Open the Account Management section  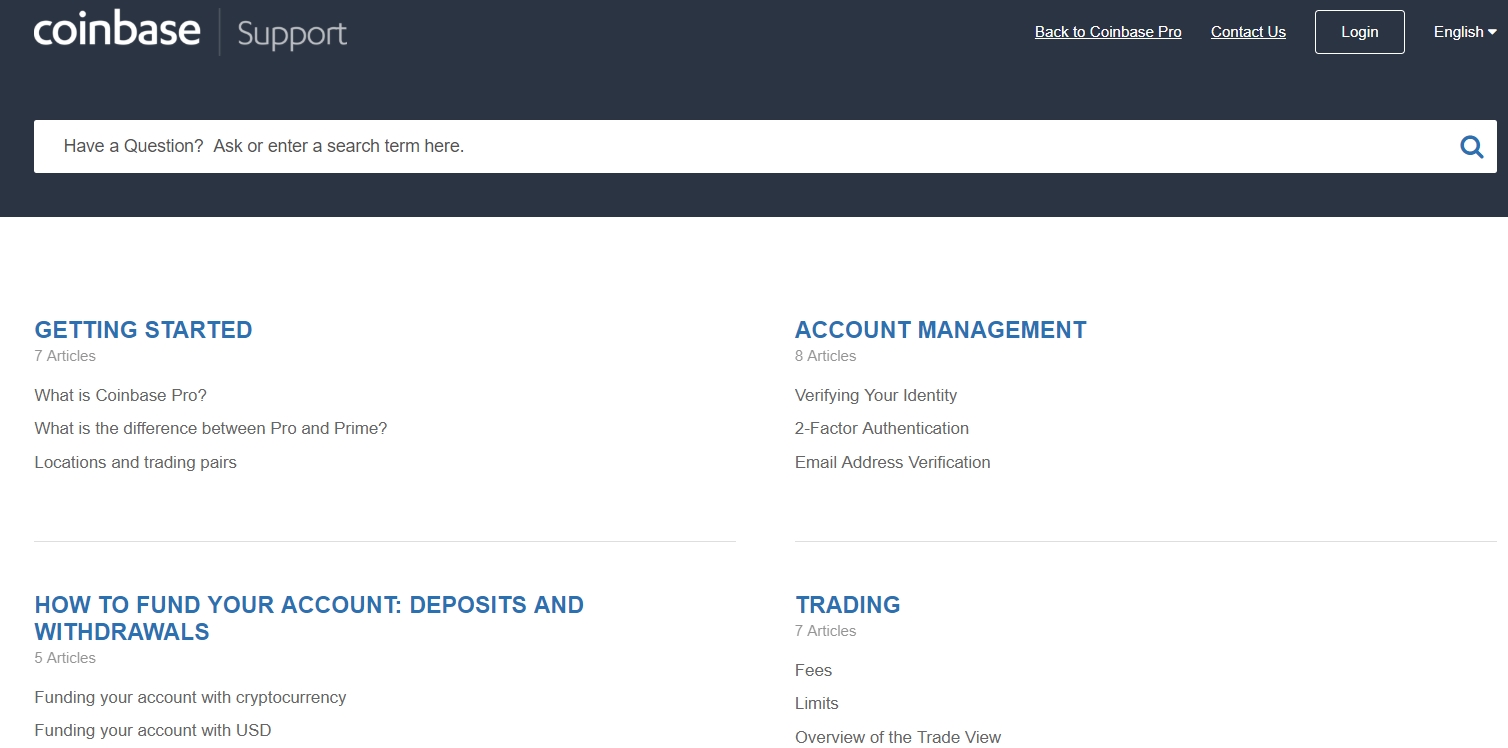940,330
